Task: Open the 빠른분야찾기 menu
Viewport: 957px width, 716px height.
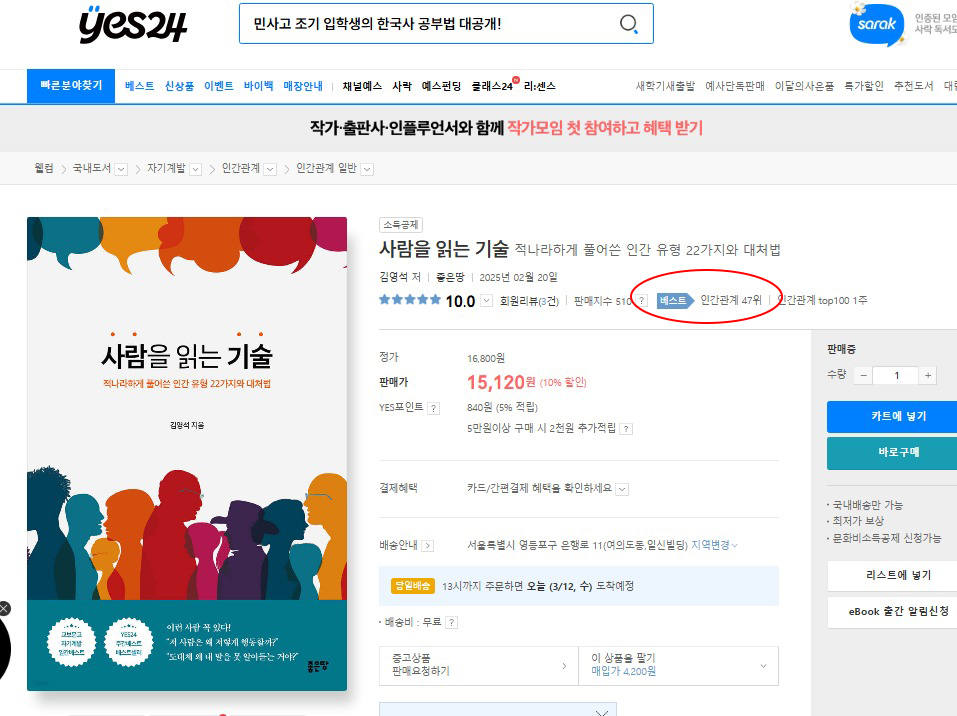Action: tap(71, 86)
